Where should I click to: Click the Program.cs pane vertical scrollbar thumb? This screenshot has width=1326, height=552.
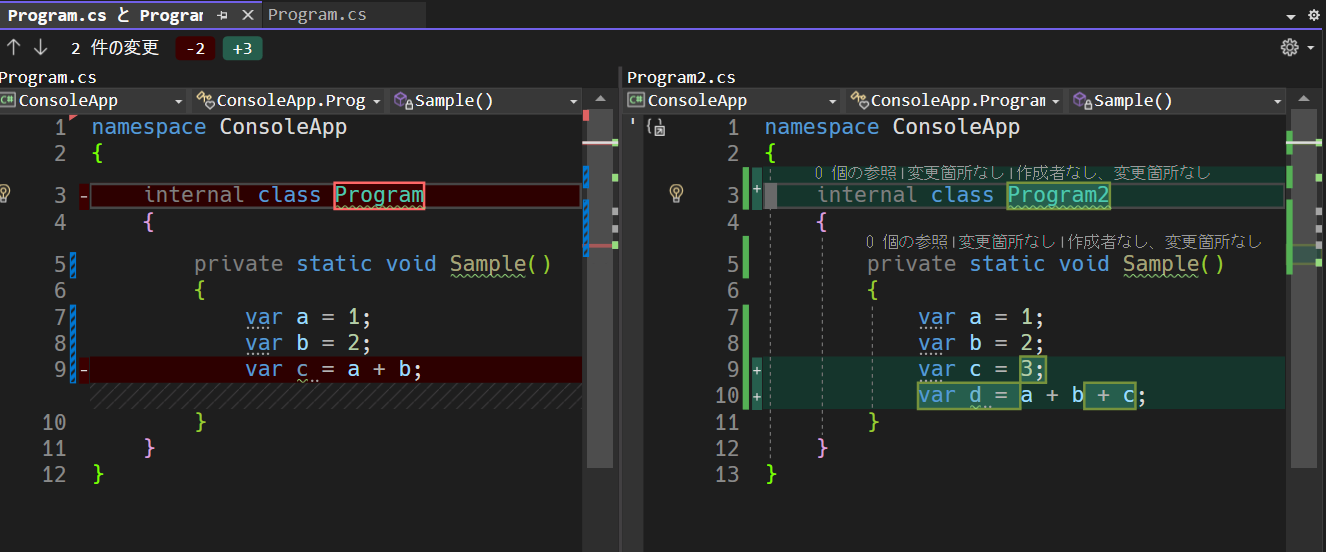tap(600, 290)
